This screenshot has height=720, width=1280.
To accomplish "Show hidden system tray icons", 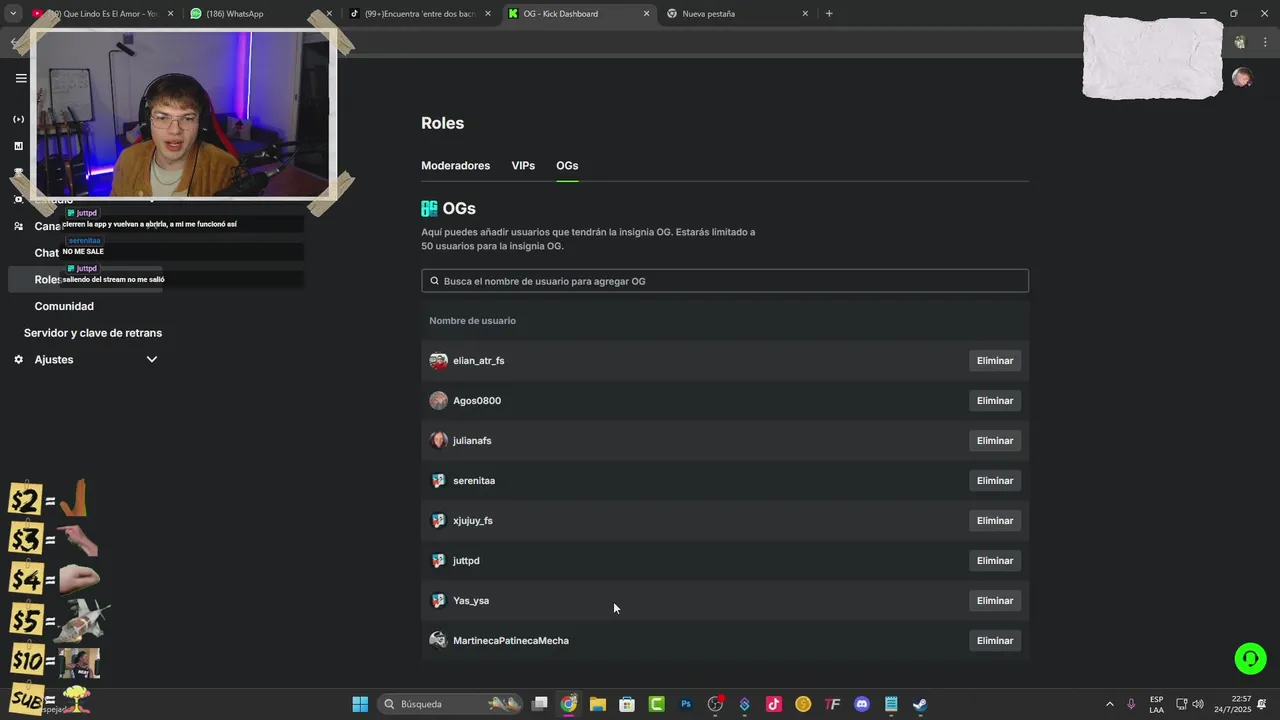I will [1109, 704].
